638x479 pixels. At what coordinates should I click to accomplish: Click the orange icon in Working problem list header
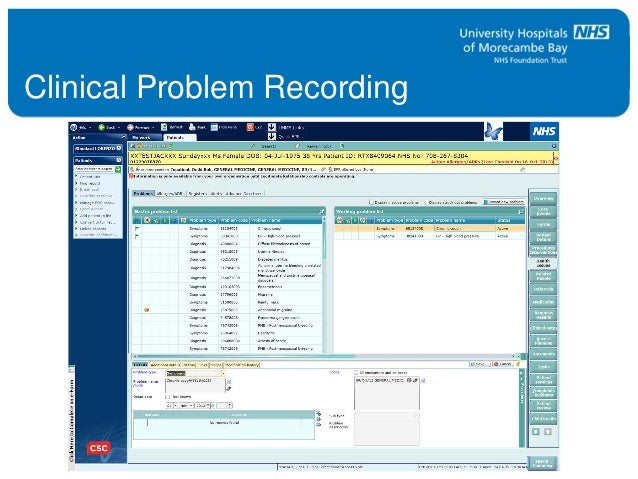(339, 220)
